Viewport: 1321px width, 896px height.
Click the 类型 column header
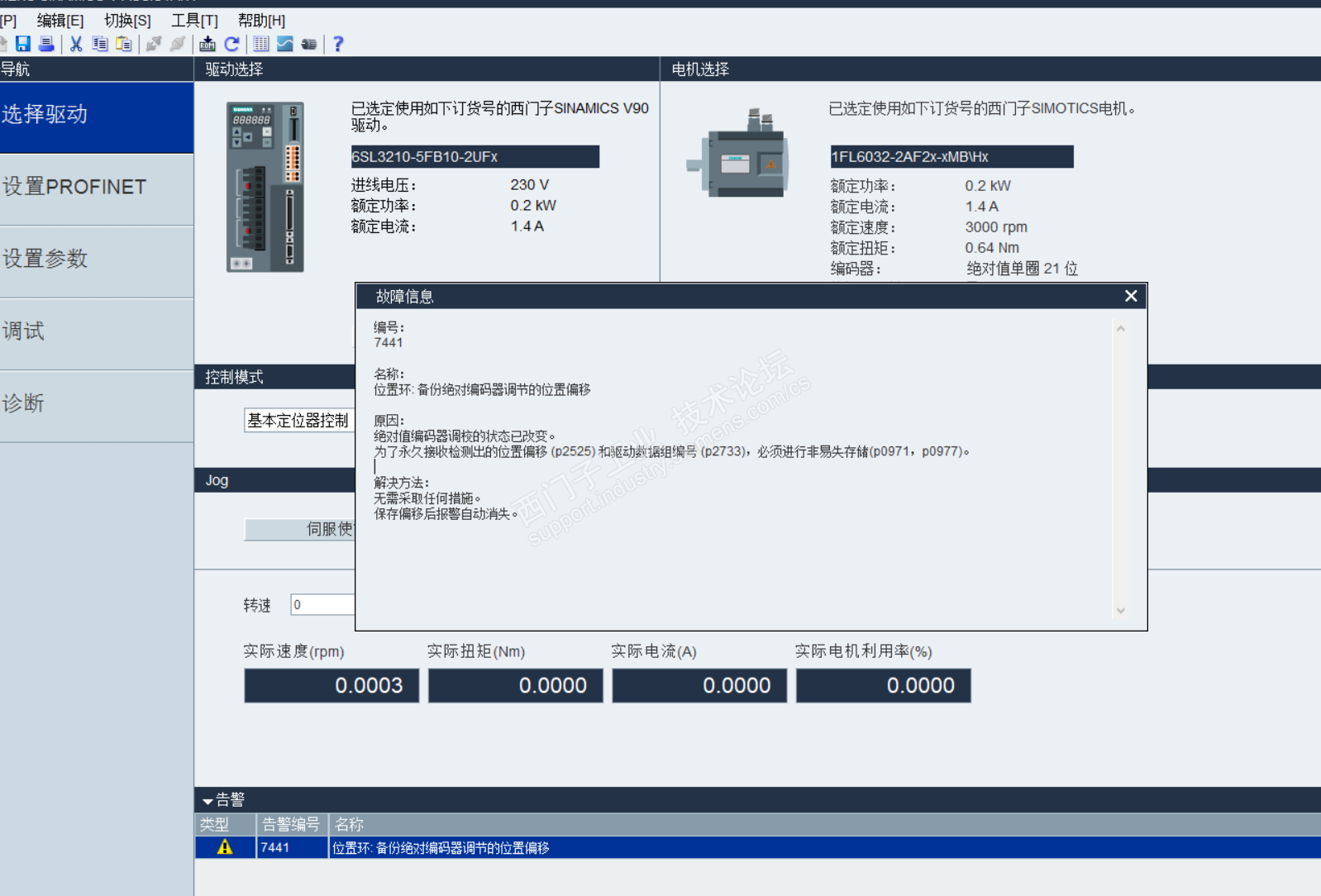tap(226, 825)
